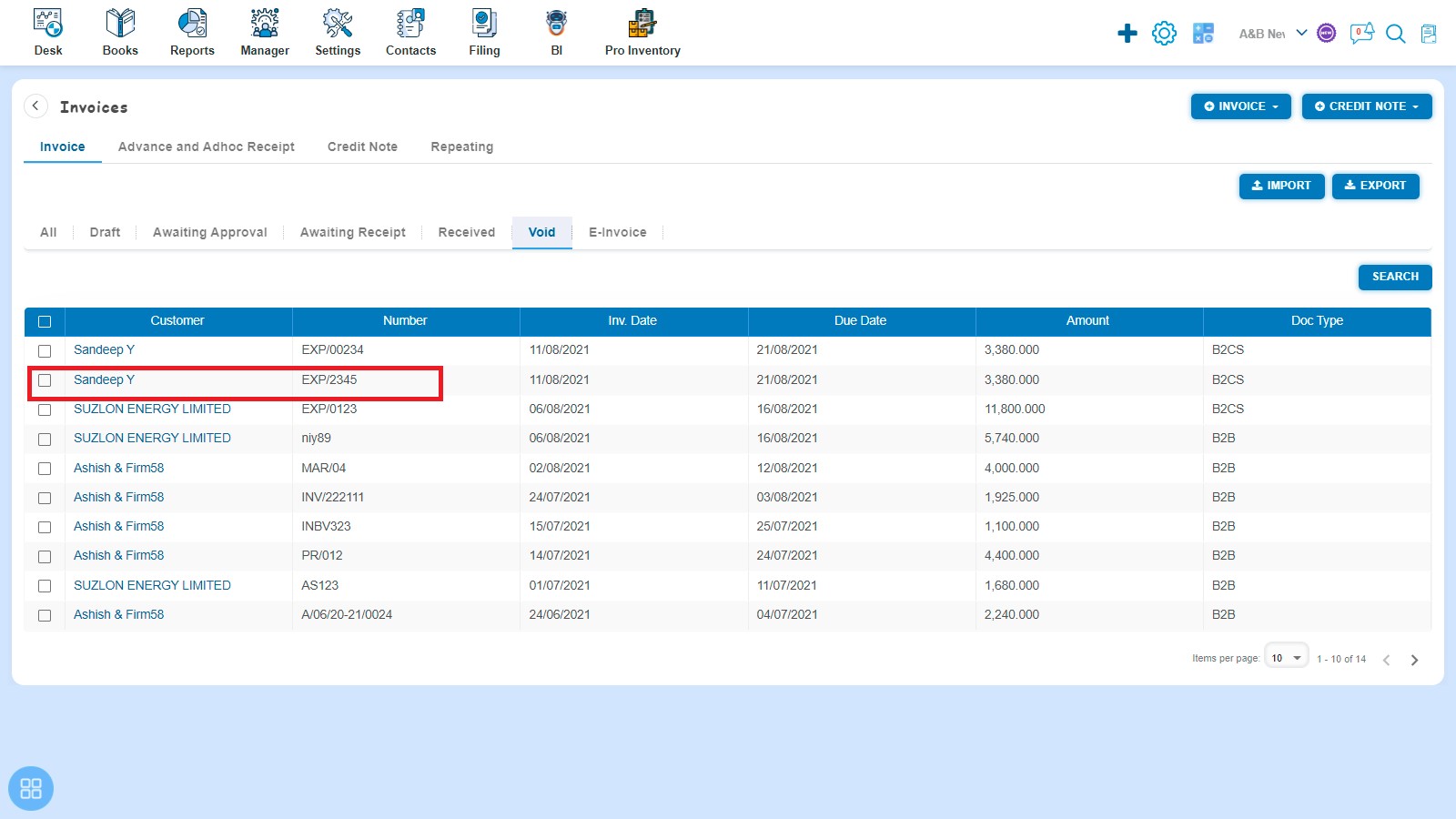Image resolution: width=1456 pixels, height=819 pixels.
Task: Open the app launcher grid button
Action: [x=31, y=788]
